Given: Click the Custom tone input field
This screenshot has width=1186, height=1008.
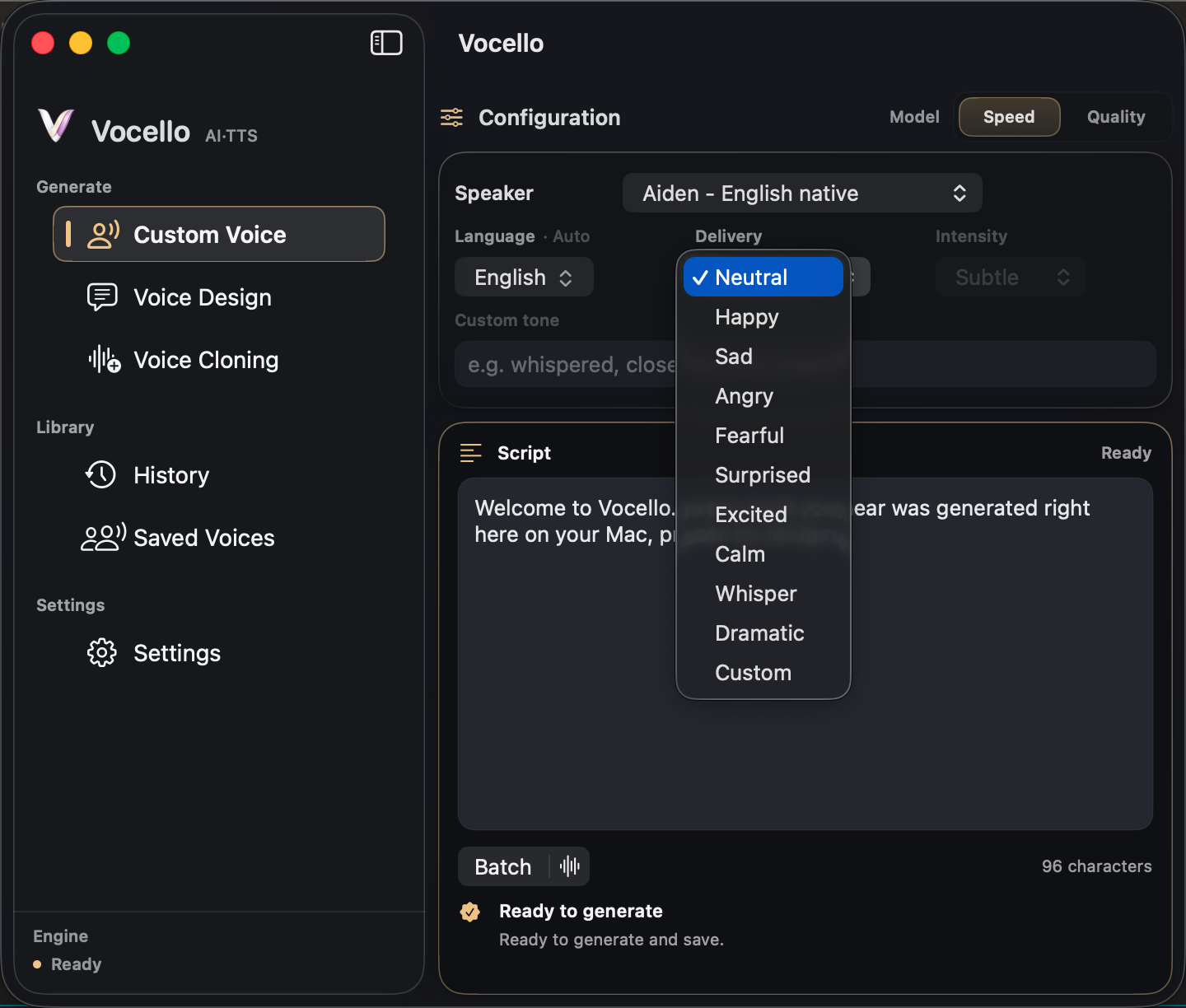Looking at the screenshot, I should click(x=805, y=364).
